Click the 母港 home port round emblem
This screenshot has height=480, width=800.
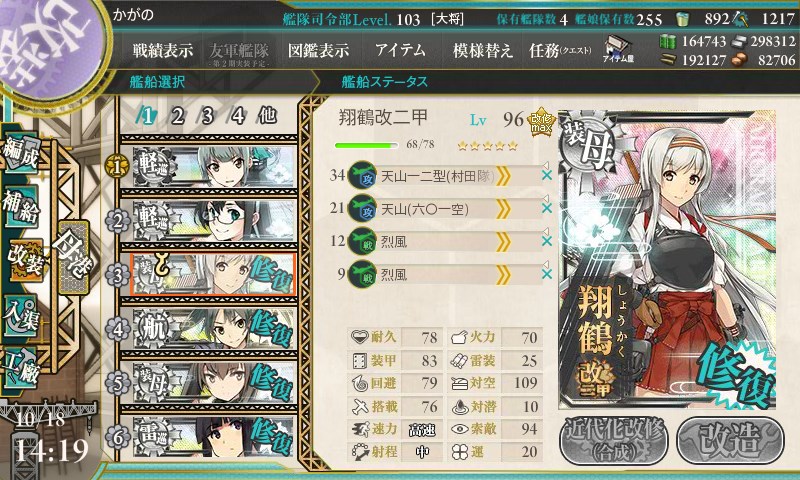[x=50, y=48]
